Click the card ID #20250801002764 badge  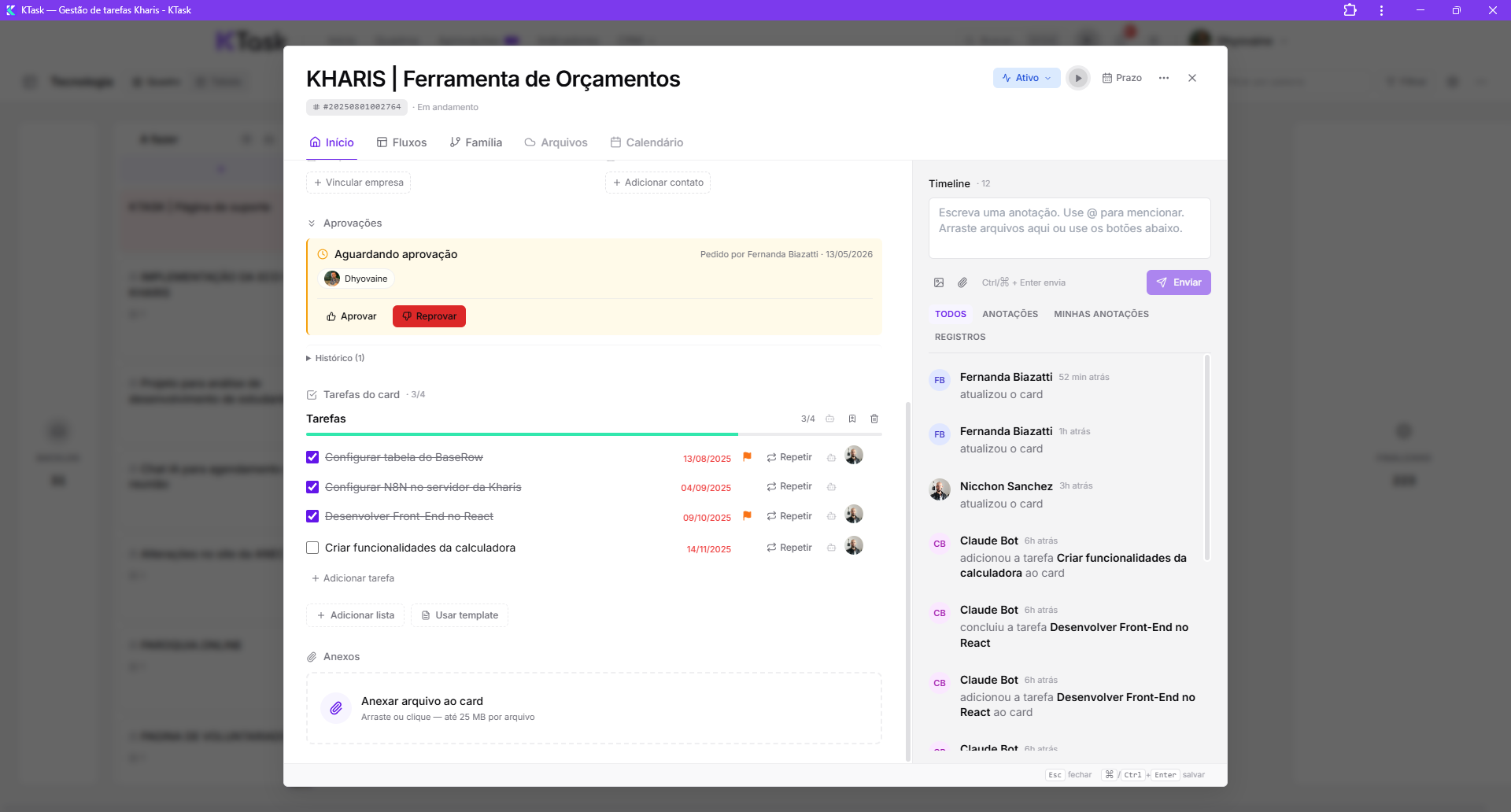pos(357,107)
